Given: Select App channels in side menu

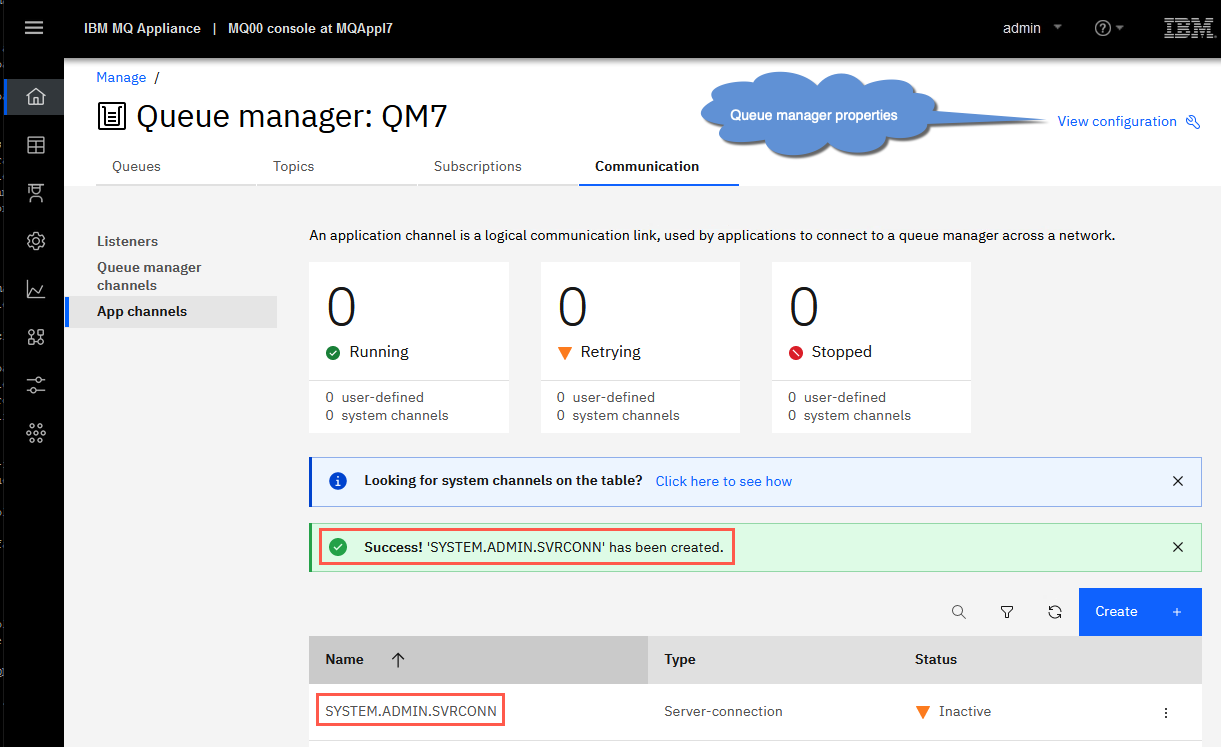Looking at the screenshot, I should pyautogui.click(x=170, y=312).
